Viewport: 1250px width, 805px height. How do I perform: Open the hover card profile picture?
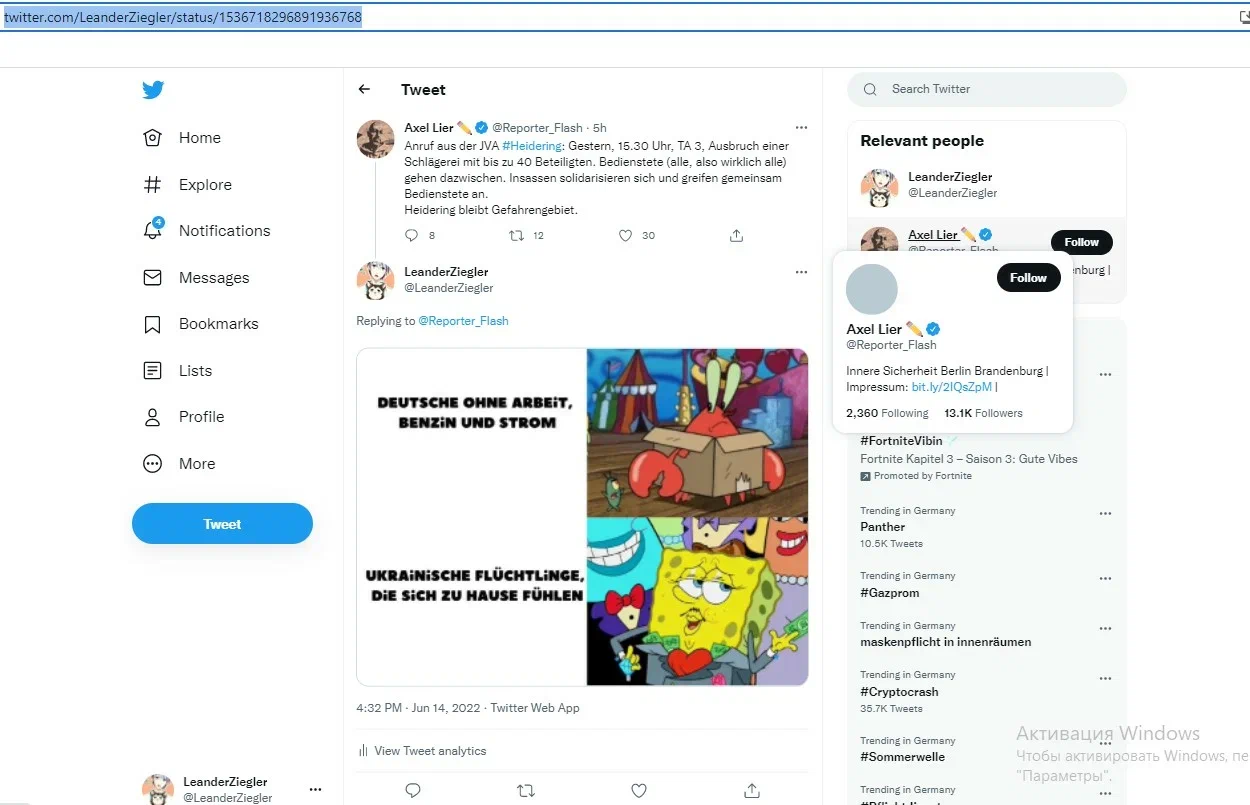(x=872, y=290)
